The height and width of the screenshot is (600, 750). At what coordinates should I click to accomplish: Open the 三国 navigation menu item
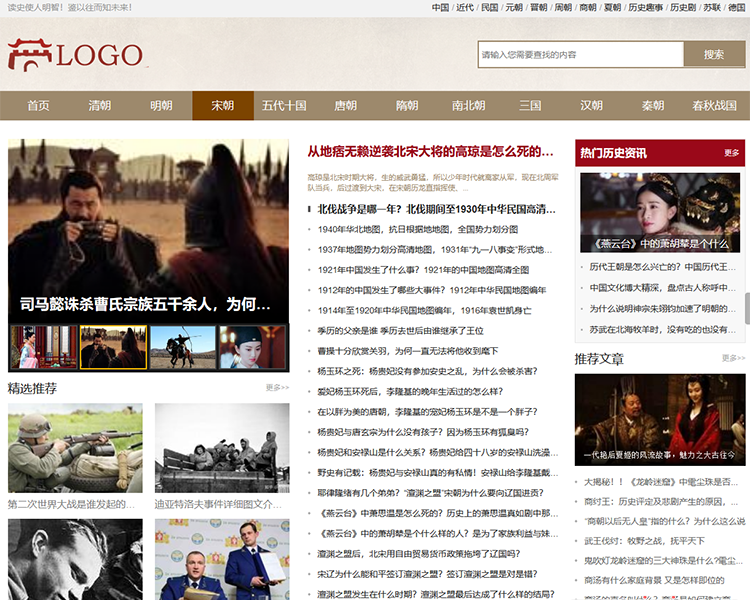[x=530, y=106]
